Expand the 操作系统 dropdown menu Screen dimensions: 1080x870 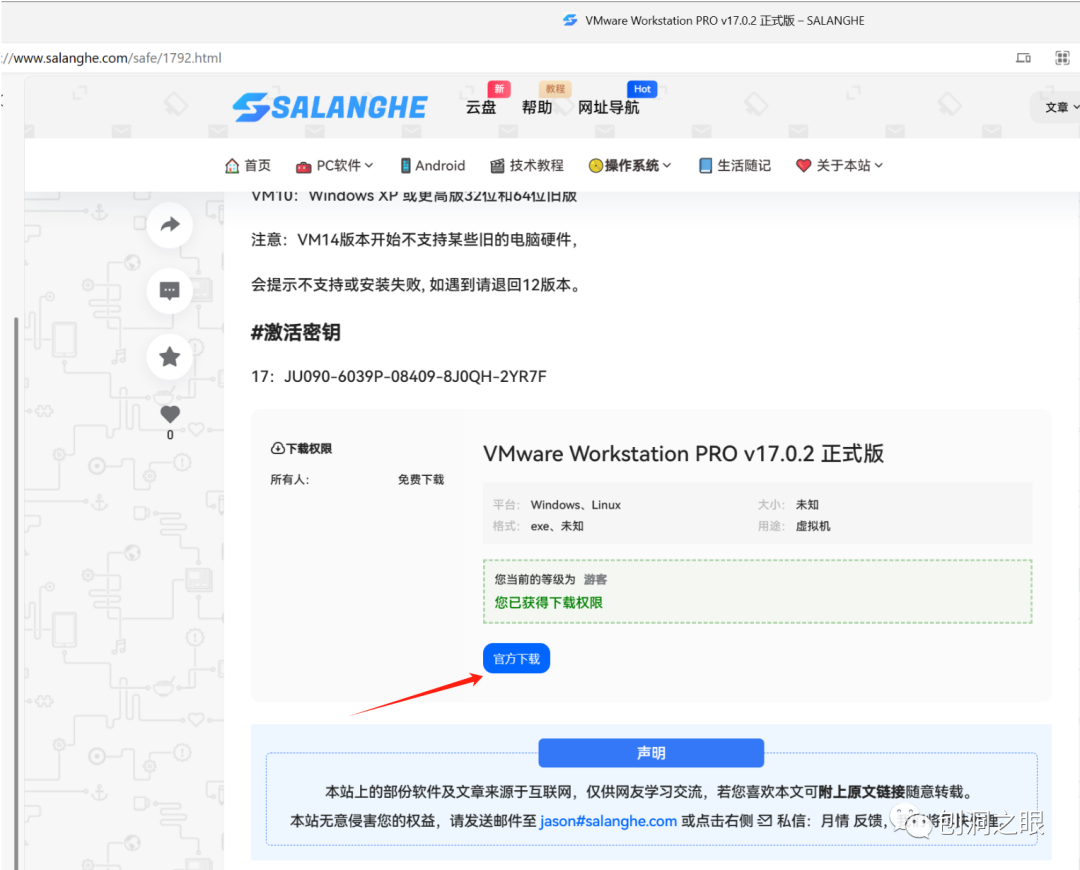pyautogui.click(x=630, y=165)
